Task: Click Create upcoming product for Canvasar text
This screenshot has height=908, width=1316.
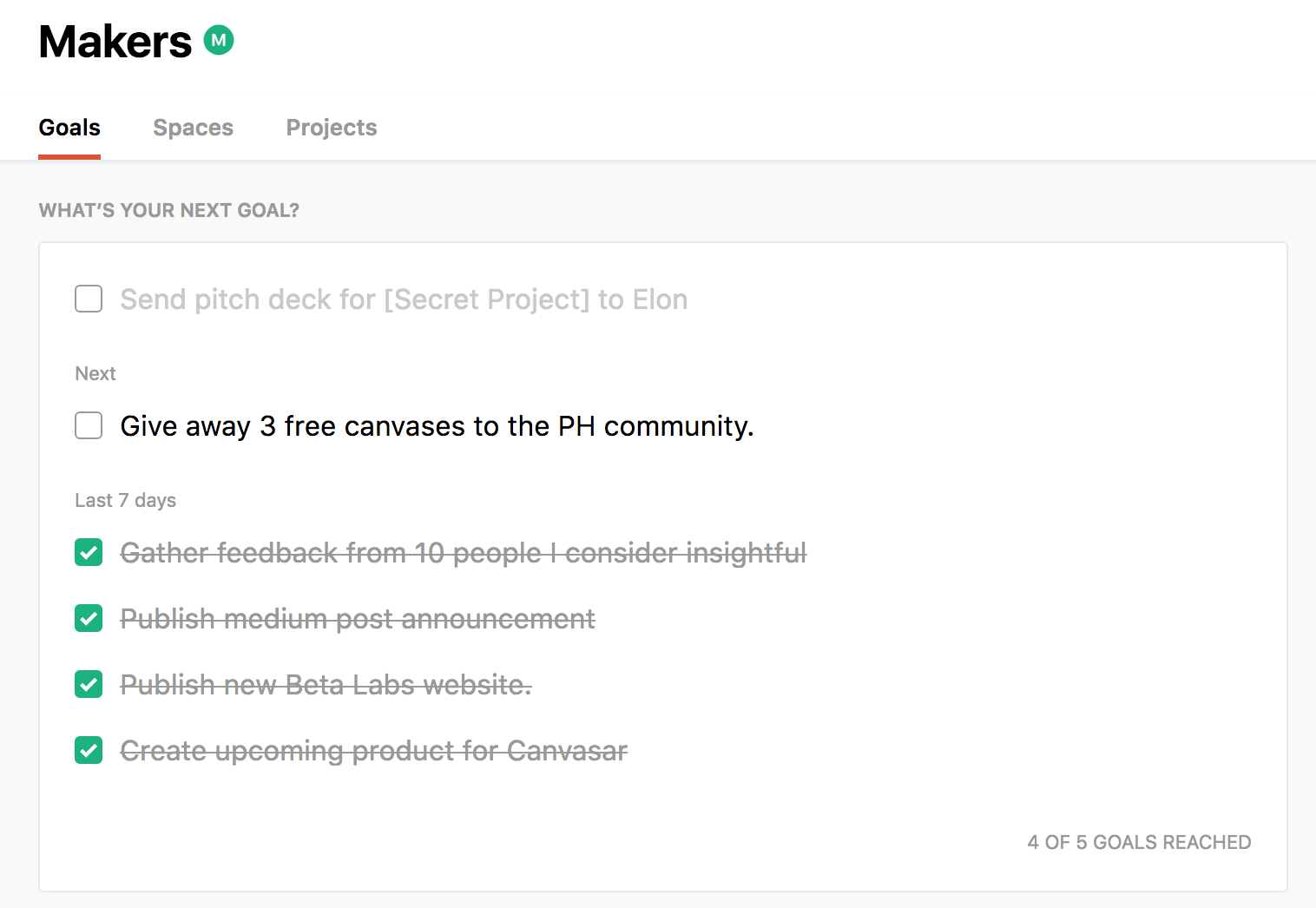Action: pos(373,751)
